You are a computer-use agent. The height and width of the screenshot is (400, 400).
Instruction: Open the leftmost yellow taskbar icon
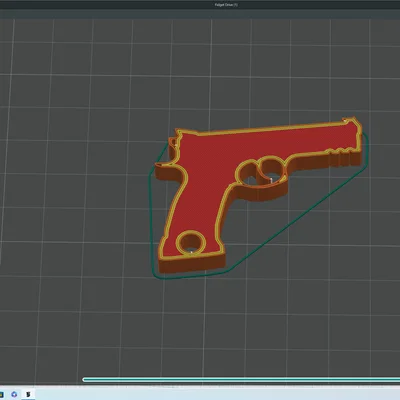pyautogui.click(x=1, y=395)
